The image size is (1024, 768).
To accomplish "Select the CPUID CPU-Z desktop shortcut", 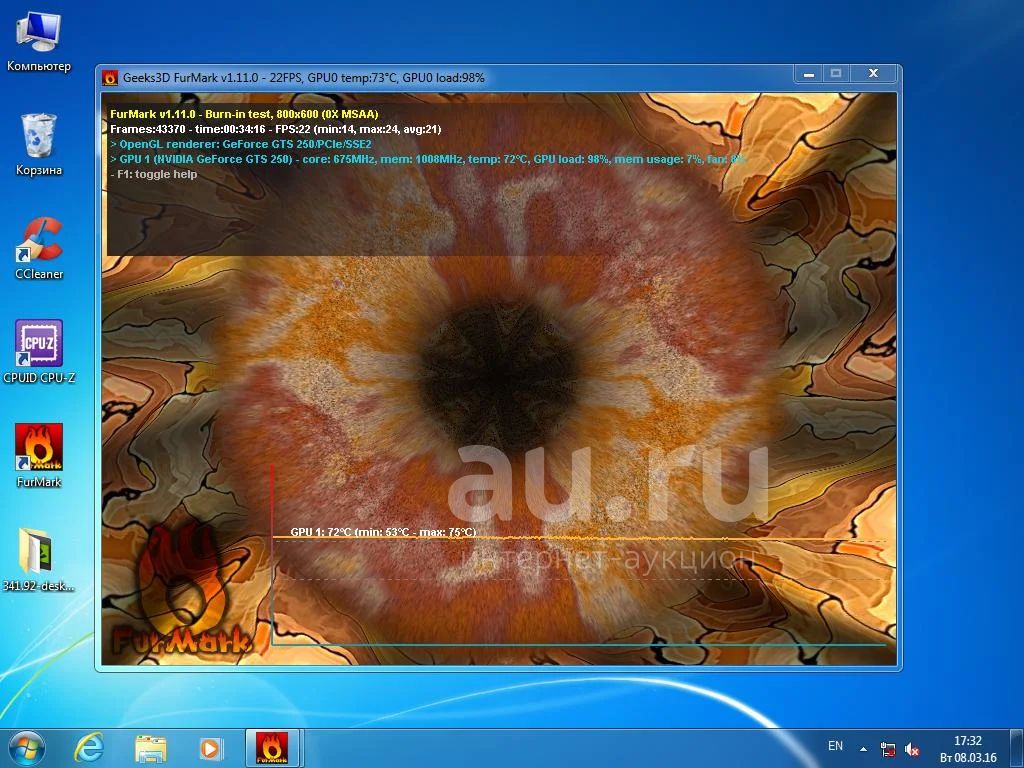I will (39, 352).
